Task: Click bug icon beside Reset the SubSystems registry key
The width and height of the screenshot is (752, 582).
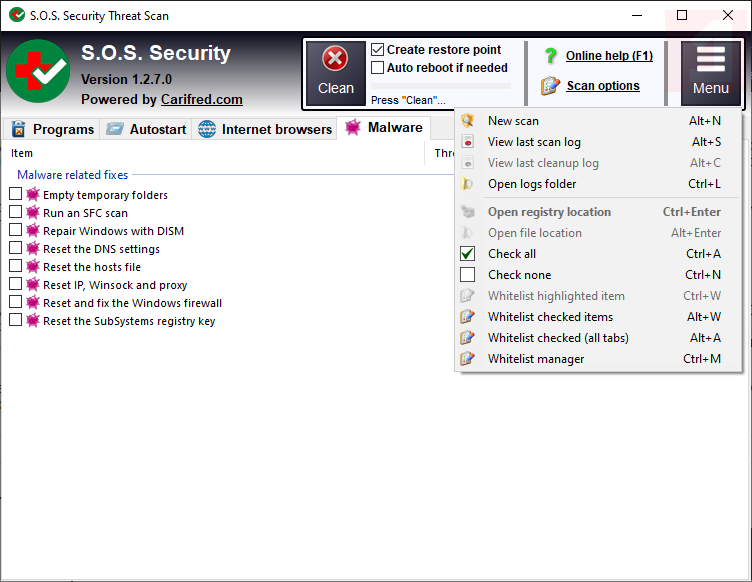Action: click(33, 320)
